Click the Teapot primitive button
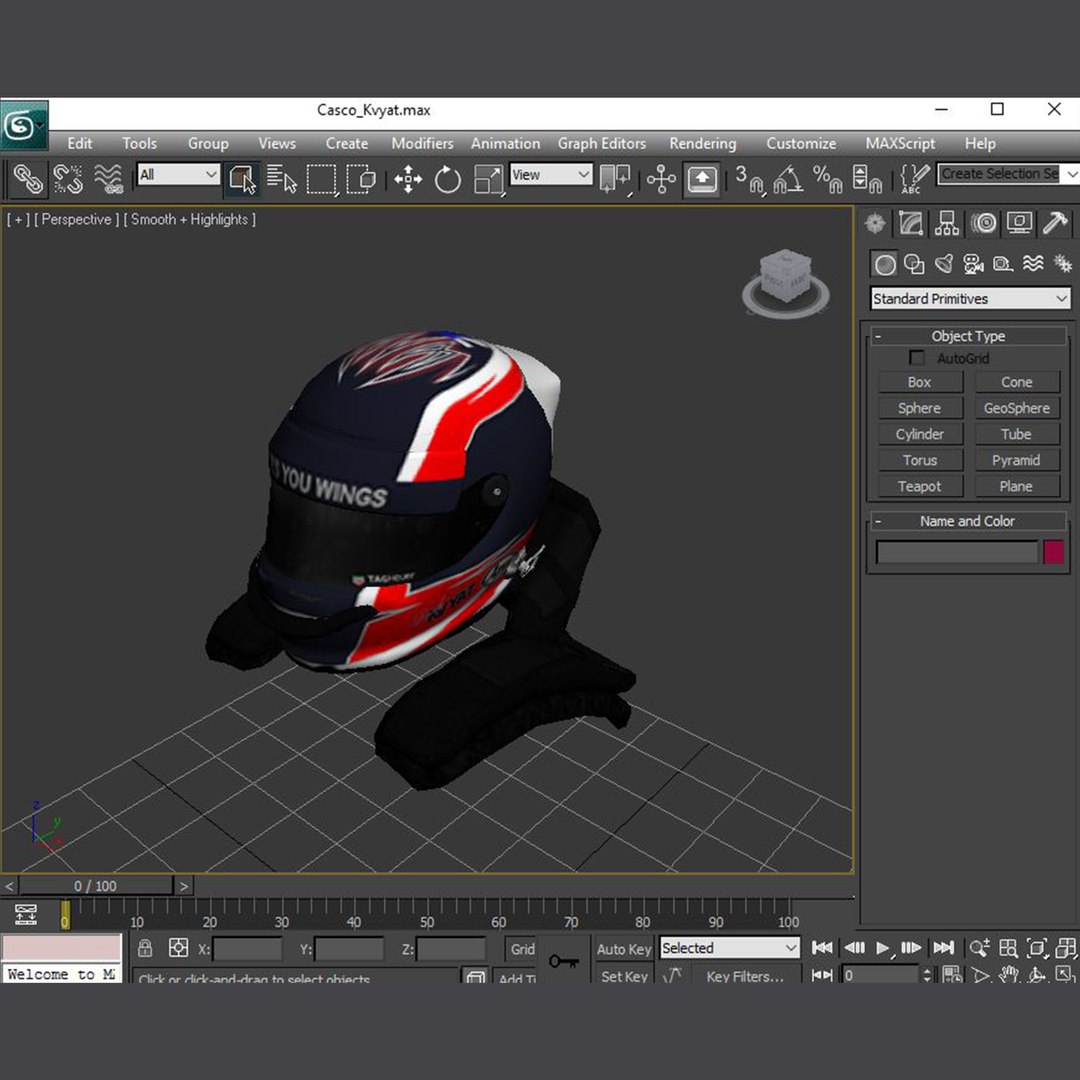Image resolution: width=1080 pixels, height=1080 pixels. tap(920, 486)
